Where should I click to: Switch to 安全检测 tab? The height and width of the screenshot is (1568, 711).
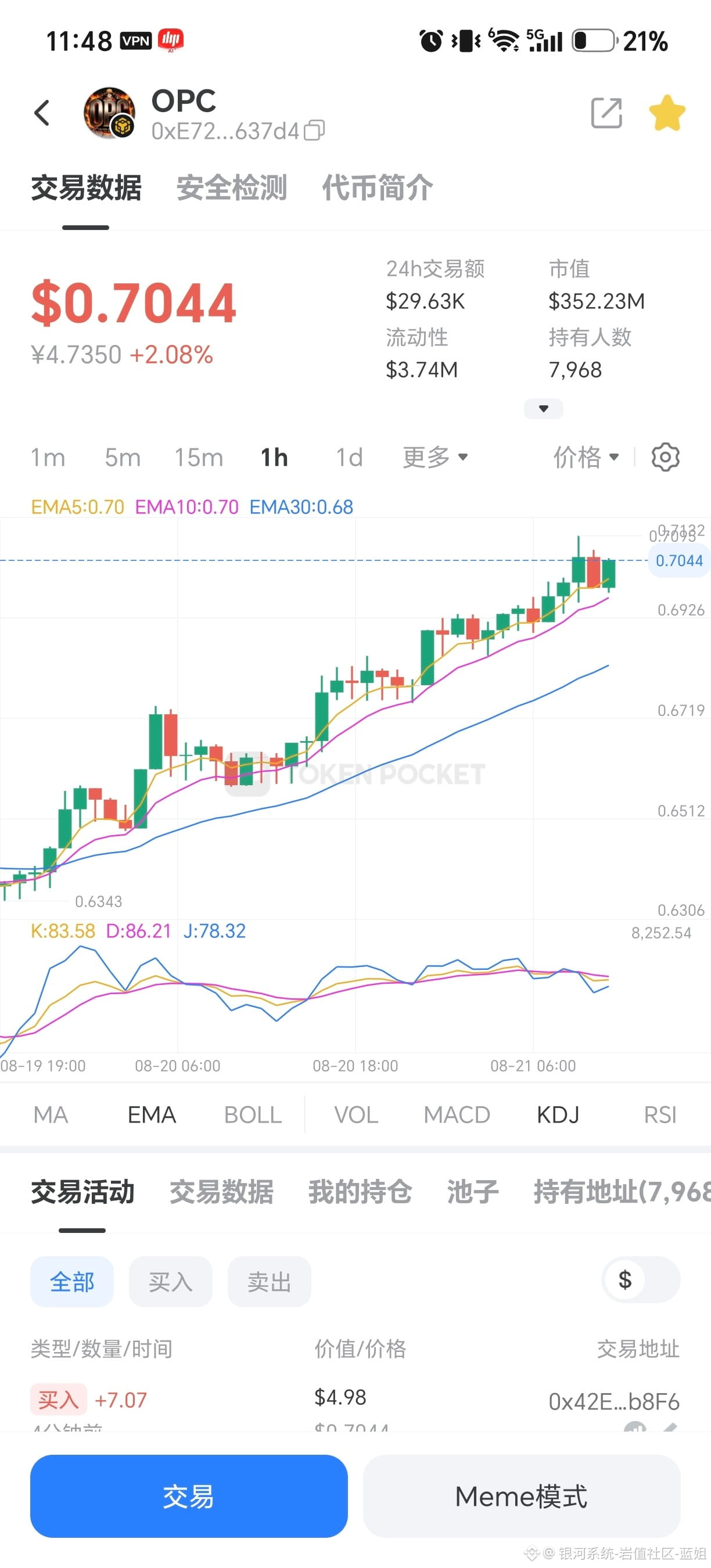click(232, 188)
